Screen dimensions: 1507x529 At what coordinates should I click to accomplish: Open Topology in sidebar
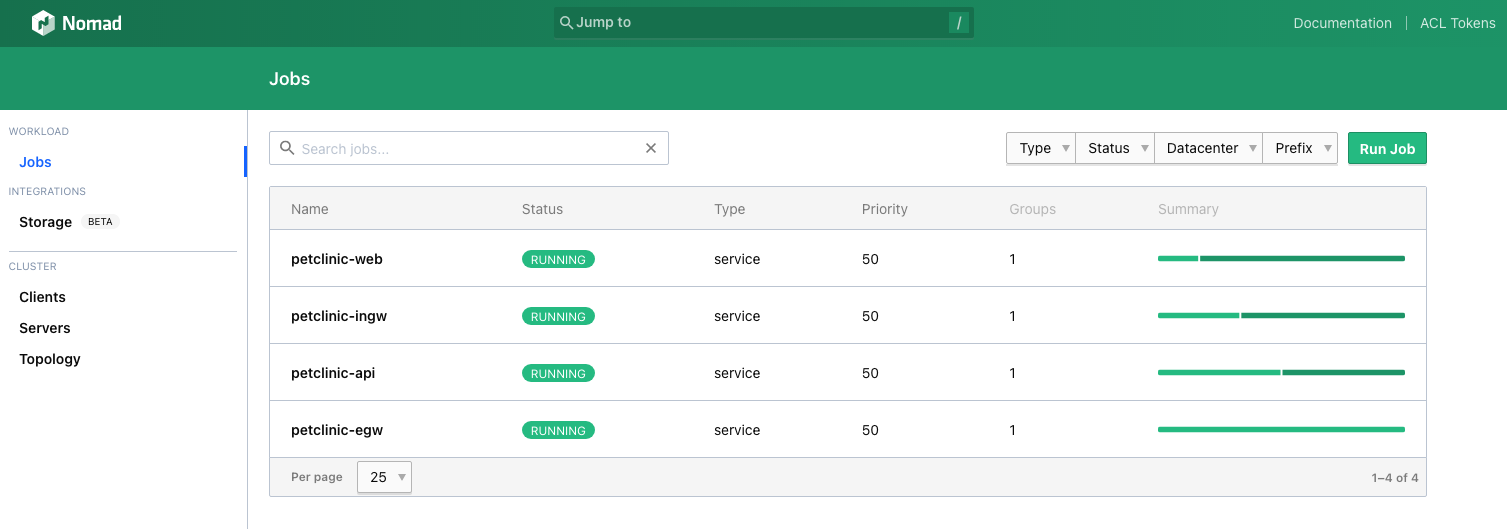pyautogui.click(x=50, y=359)
